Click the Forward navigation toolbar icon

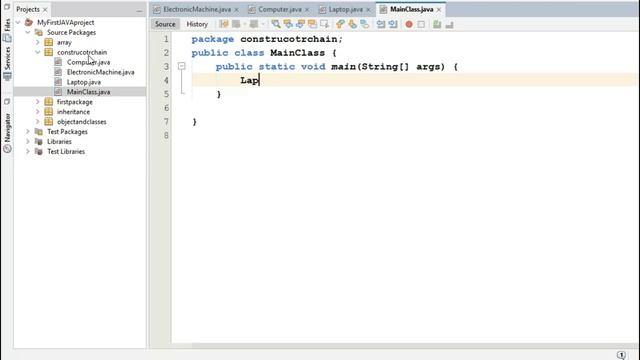click(253, 24)
